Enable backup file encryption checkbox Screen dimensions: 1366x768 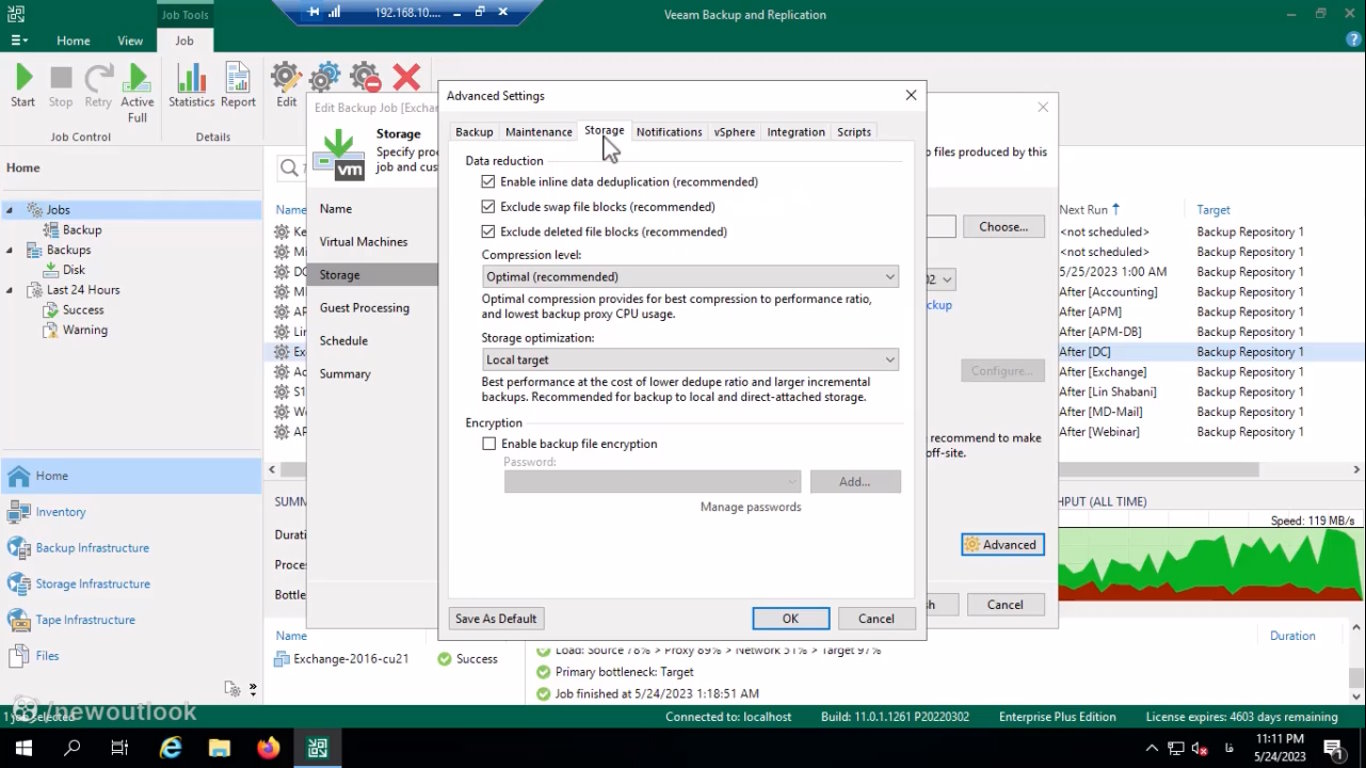(x=488, y=444)
